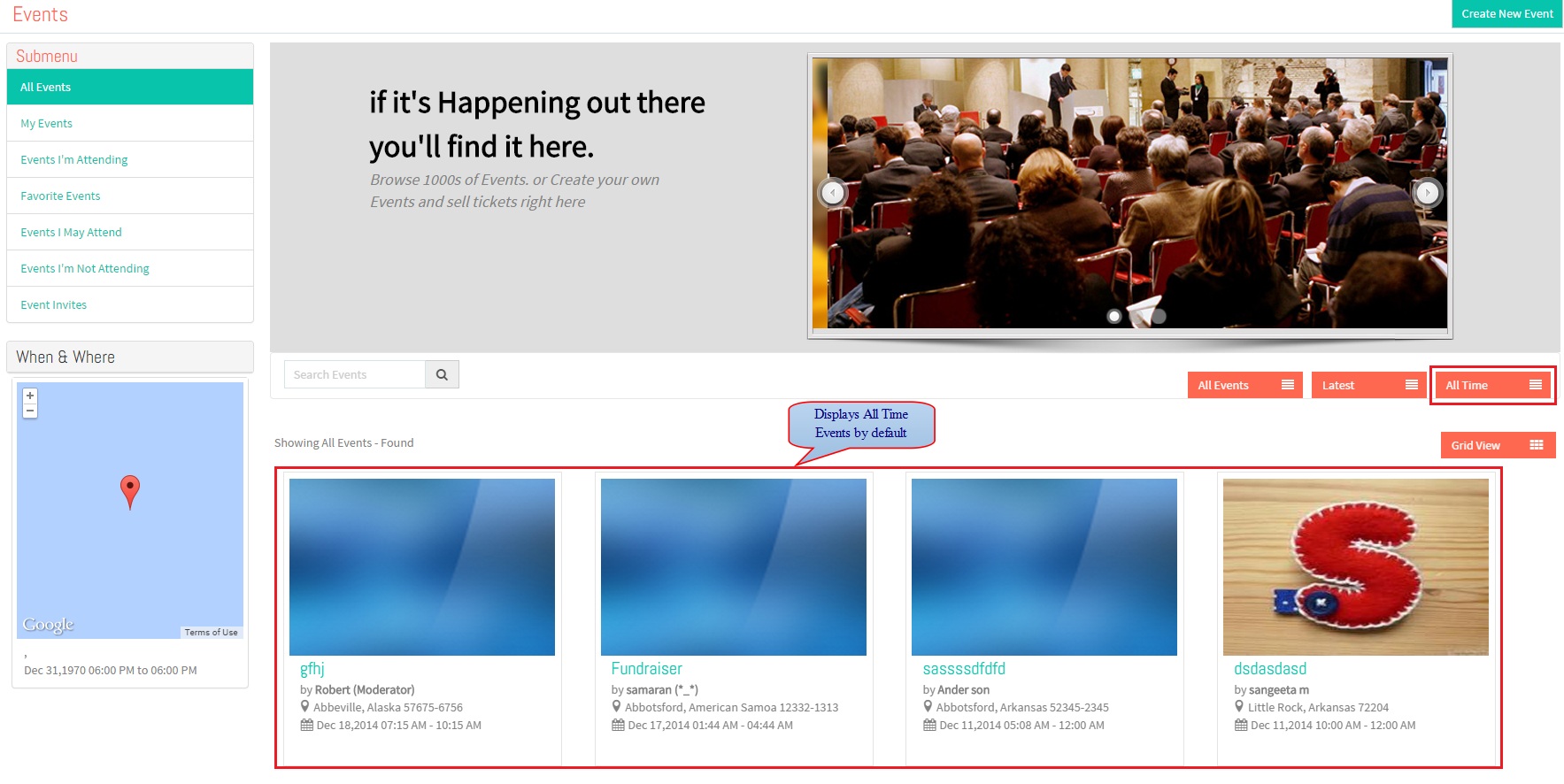Image resolution: width=1564 pixels, height=784 pixels.
Task: Open the Grid View layout dropdown
Action: [x=1498, y=445]
